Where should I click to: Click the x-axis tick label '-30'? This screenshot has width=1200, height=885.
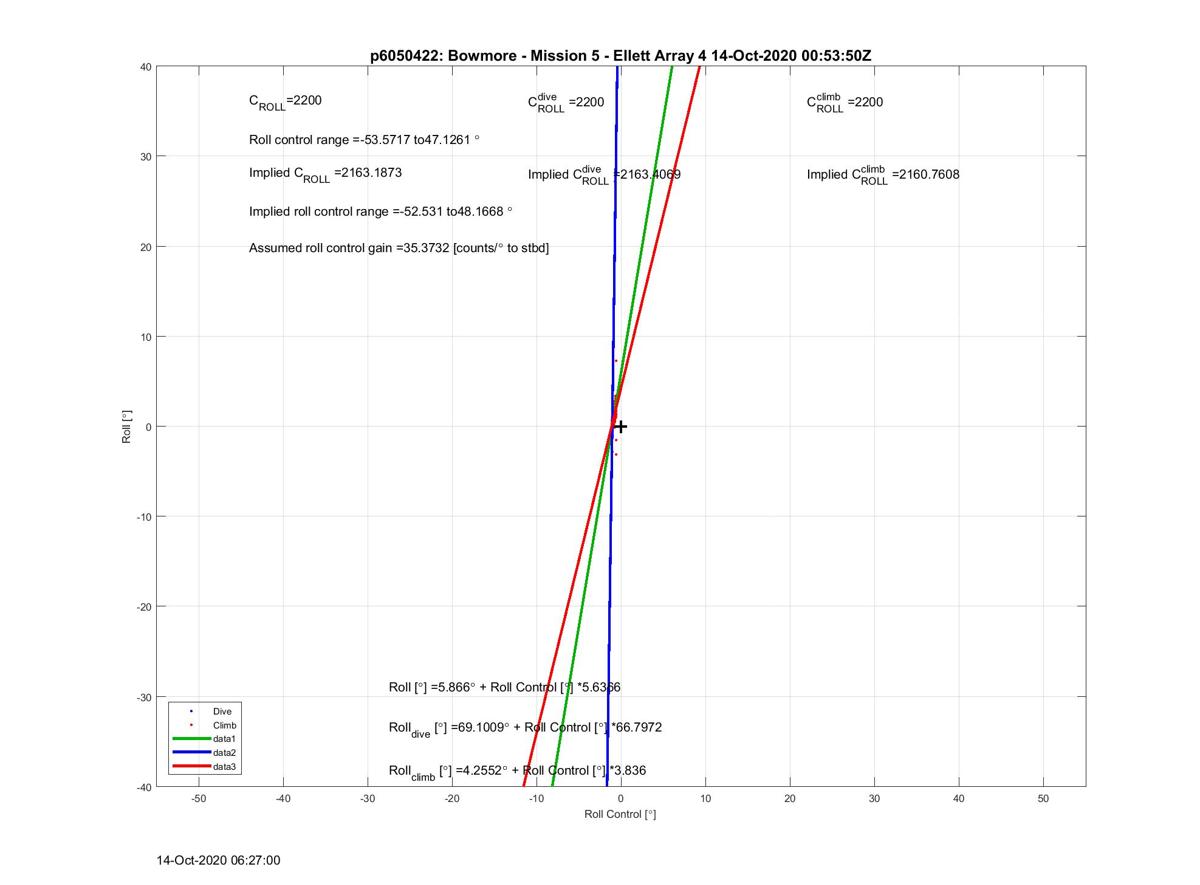pyautogui.click(x=367, y=799)
